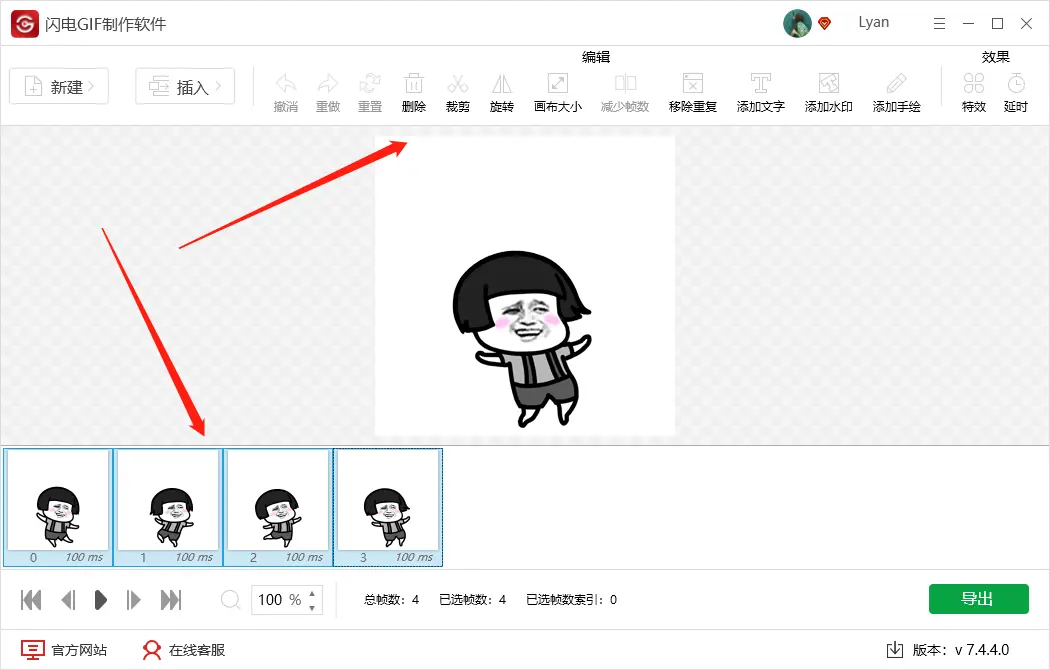Image resolution: width=1050 pixels, height=670 pixels.
Task: Open 在线客服 online support link
Action: 183,650
